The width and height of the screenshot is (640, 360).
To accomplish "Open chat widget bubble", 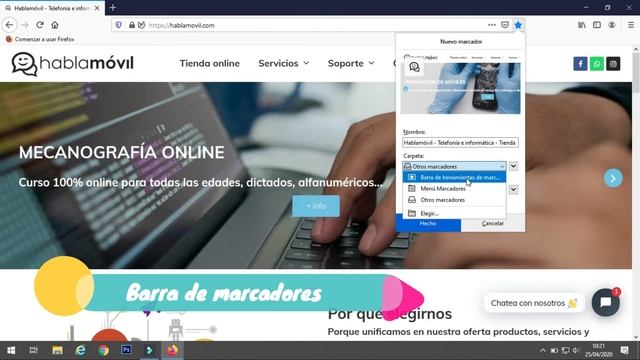I will pyautogui.click(x=606, y=302).
